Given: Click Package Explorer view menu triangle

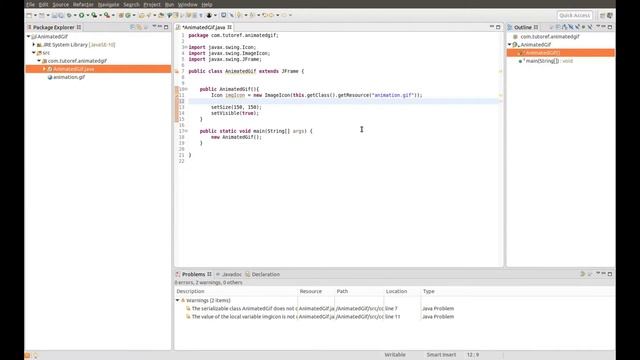Looking at the screenshot, I should click(x=154, y=27).
